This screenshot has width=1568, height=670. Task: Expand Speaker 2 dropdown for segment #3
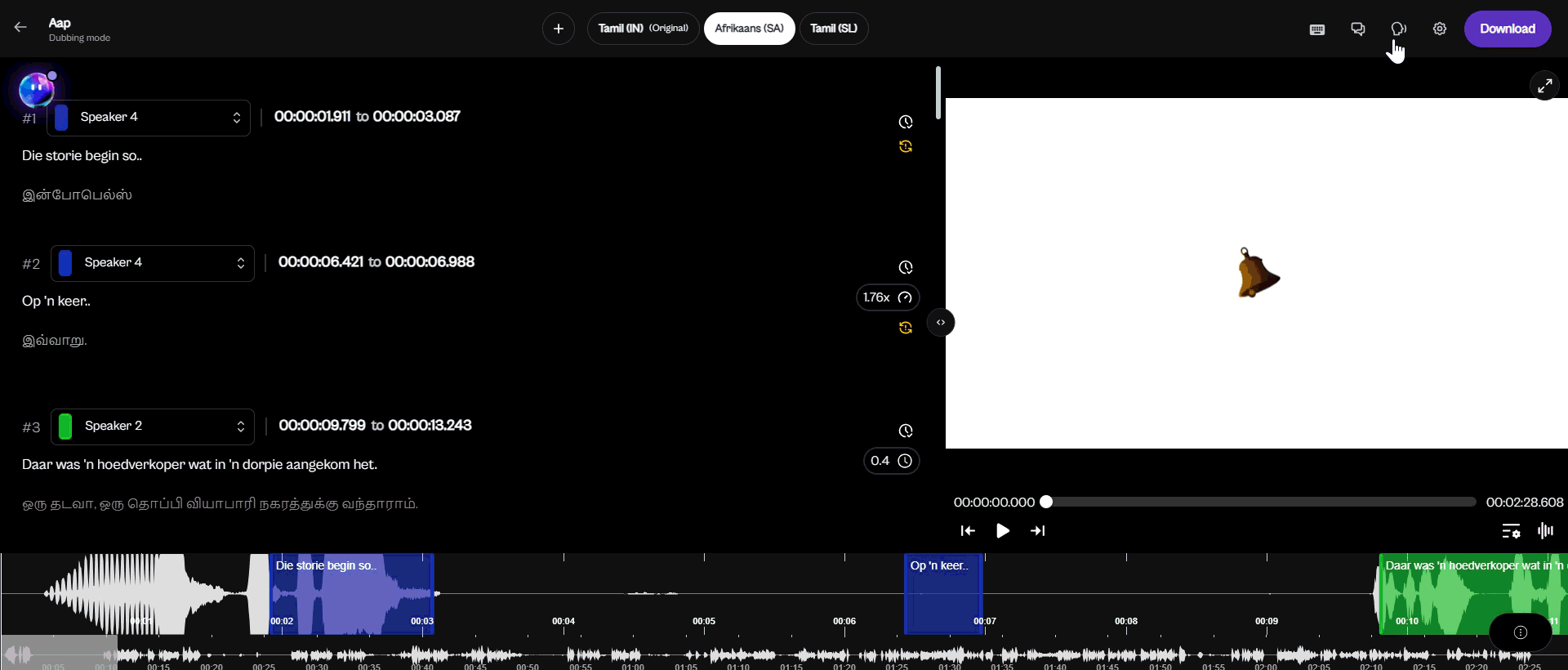tap(153, 427)
